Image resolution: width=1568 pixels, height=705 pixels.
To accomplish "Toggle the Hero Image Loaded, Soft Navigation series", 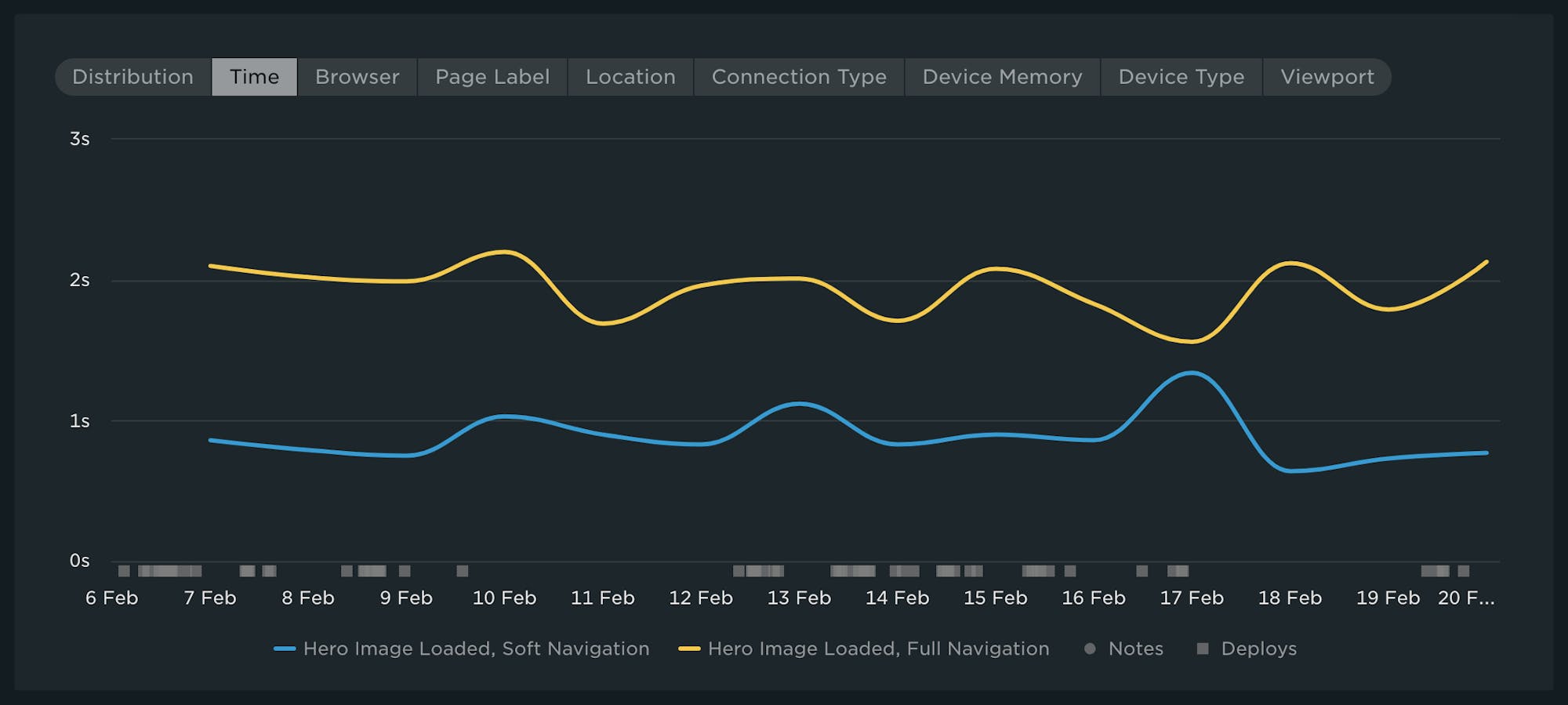I will (x=476, y=649).
